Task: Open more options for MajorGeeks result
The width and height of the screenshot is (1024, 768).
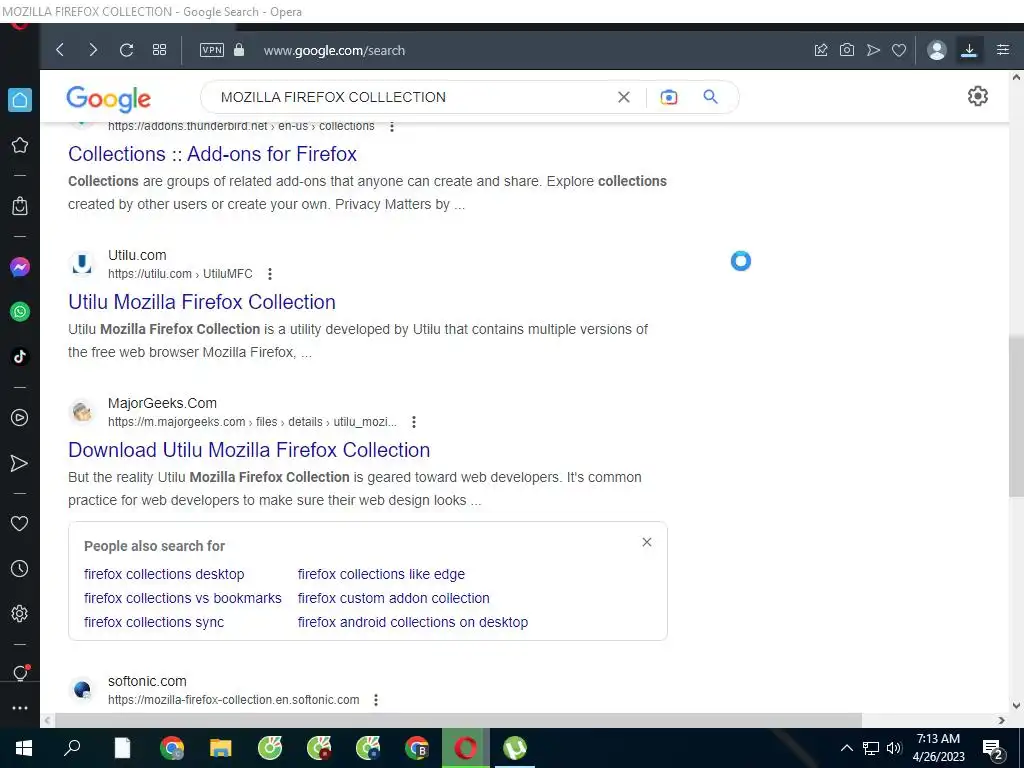Action: pyautogui.click(x=413, y=422)
